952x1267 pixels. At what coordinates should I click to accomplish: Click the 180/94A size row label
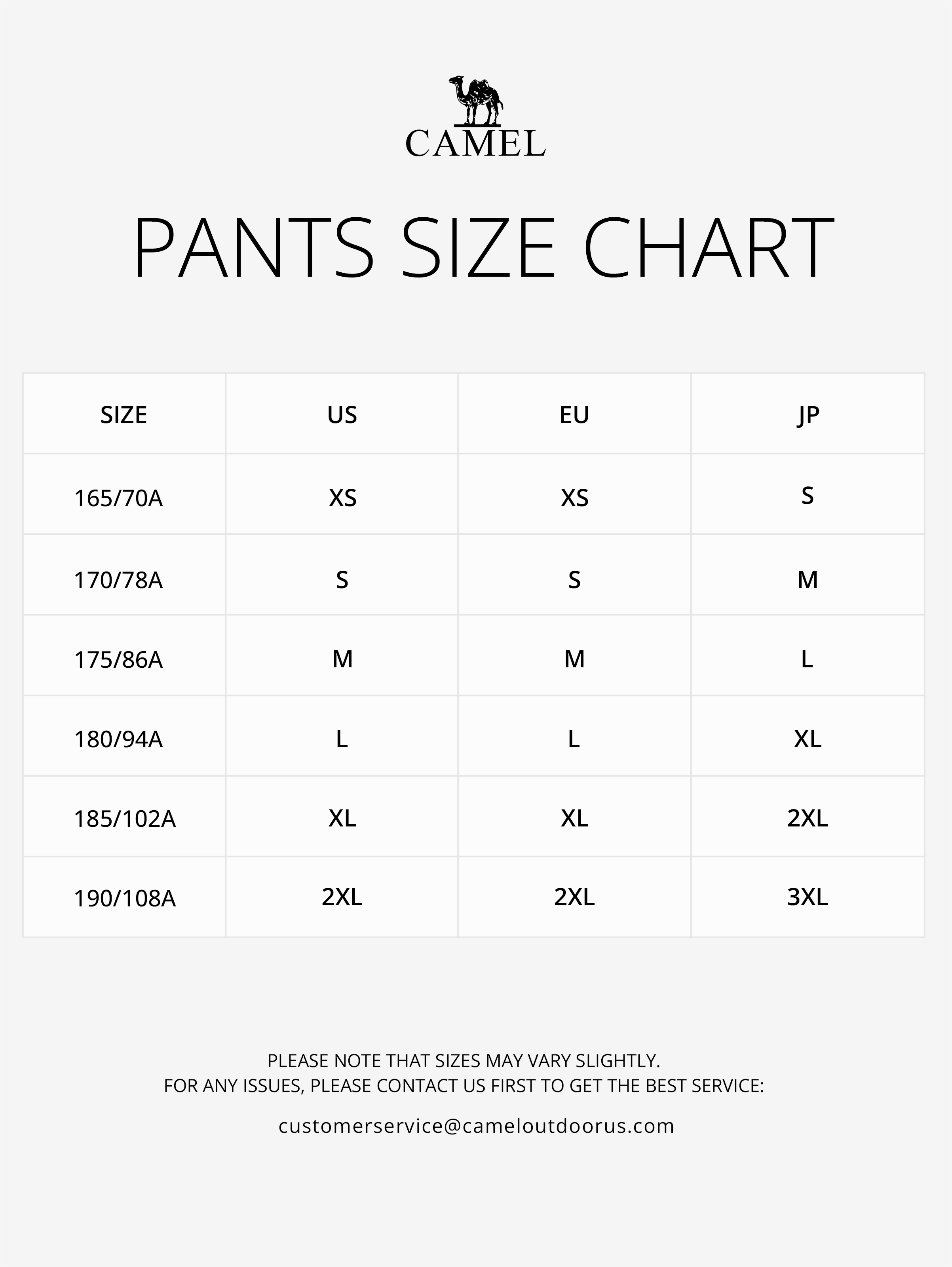[119, 739]
